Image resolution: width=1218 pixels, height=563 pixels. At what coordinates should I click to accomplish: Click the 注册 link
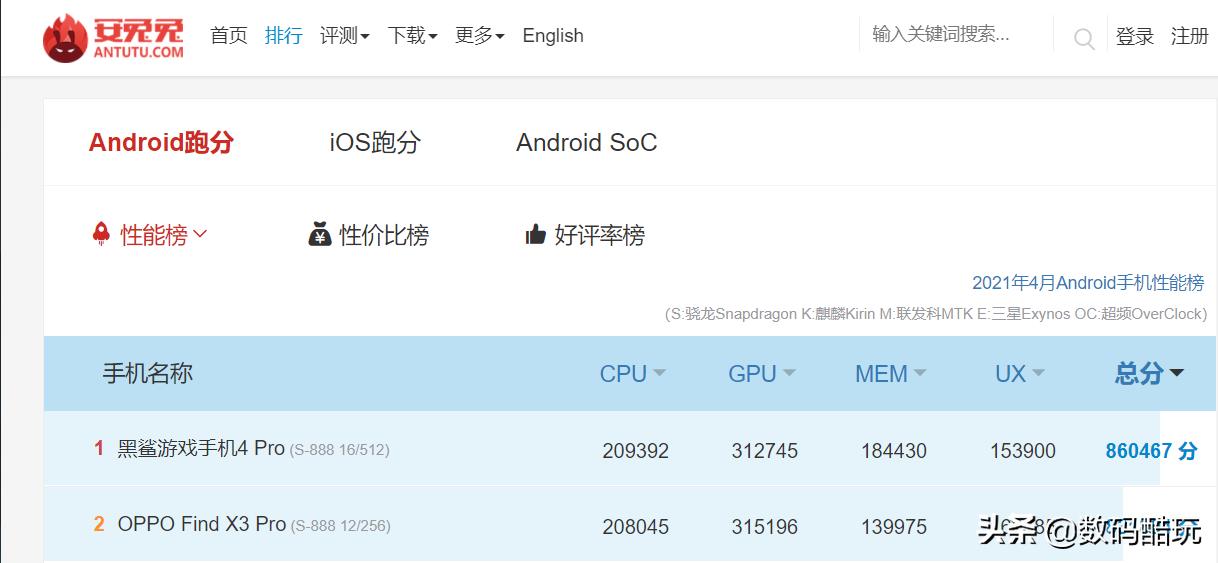(1190, 36)
